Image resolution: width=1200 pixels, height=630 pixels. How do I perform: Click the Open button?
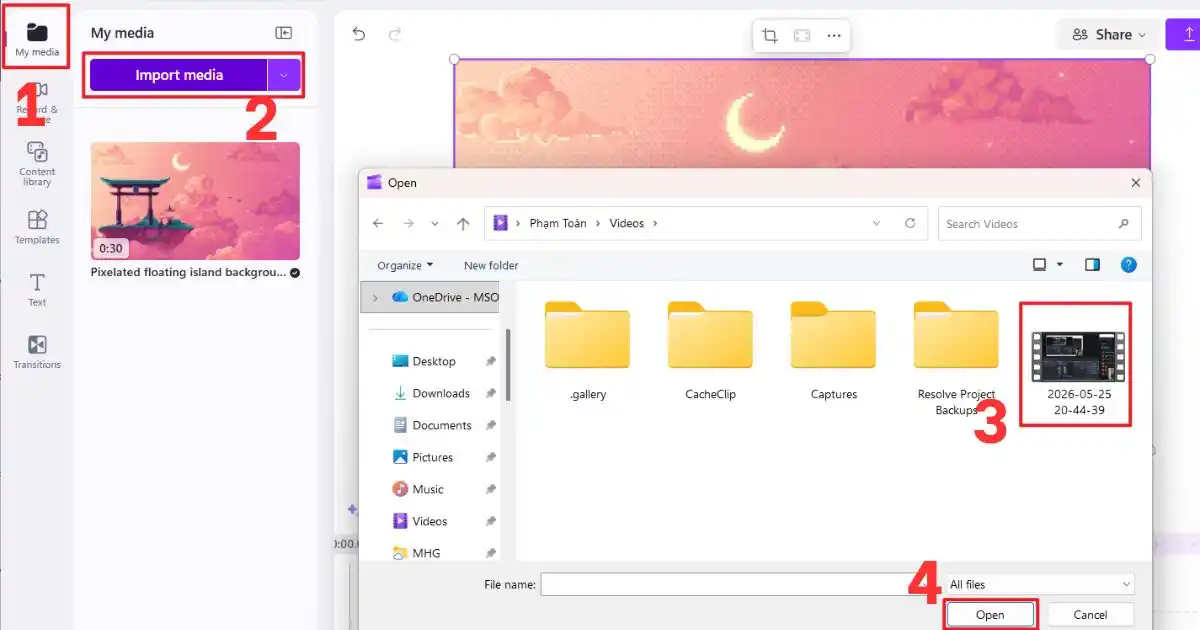pos(990,615)
